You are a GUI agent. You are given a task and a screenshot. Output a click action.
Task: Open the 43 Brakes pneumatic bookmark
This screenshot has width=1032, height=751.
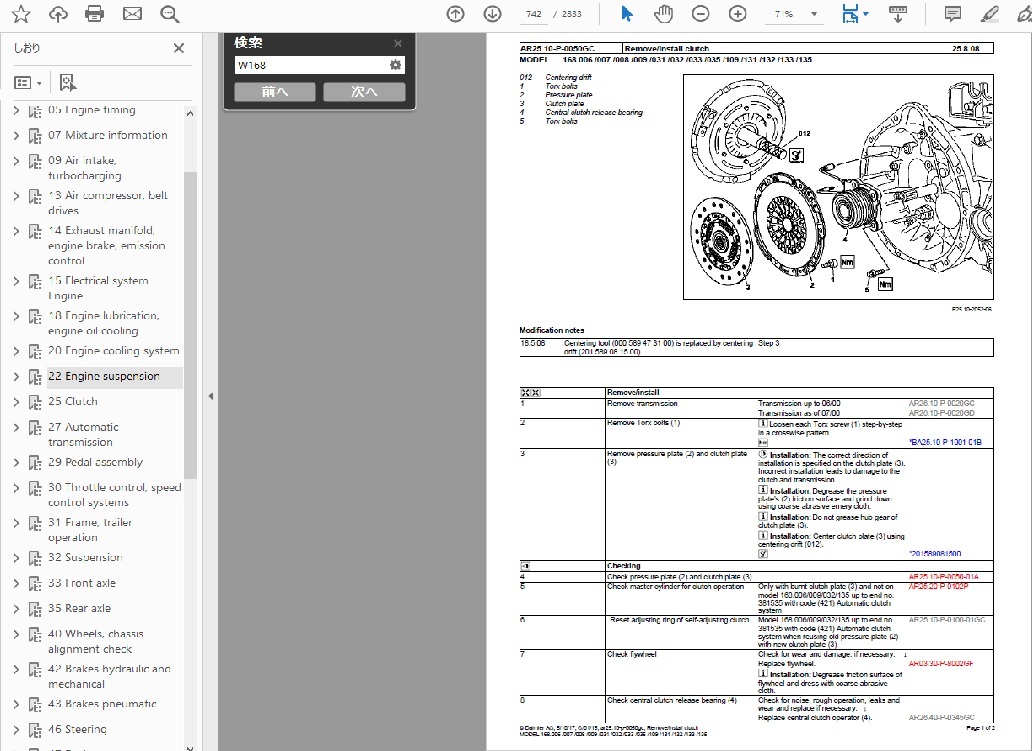(x=102, y=704)
